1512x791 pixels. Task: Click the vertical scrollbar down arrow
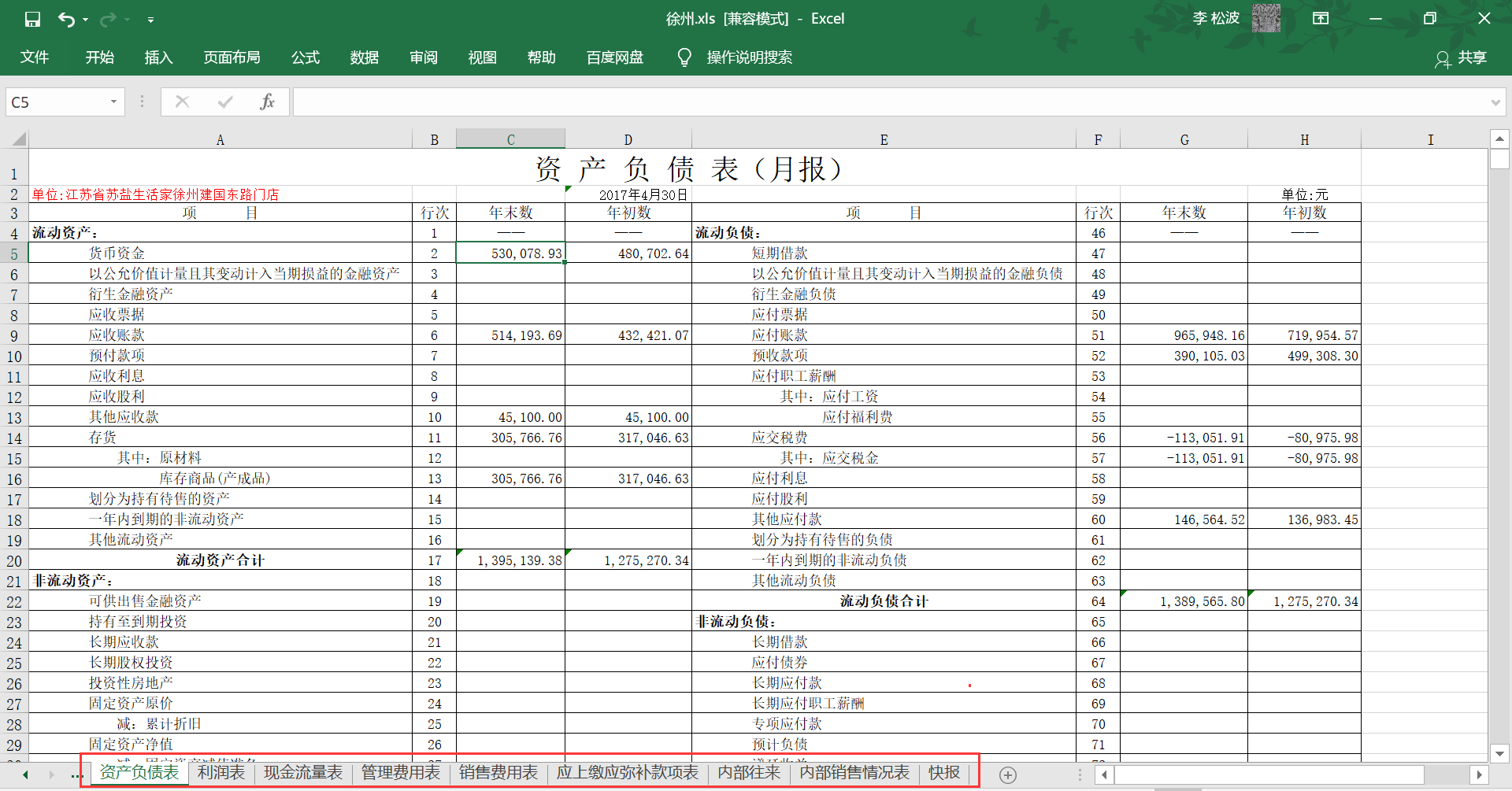[1499, 752]
